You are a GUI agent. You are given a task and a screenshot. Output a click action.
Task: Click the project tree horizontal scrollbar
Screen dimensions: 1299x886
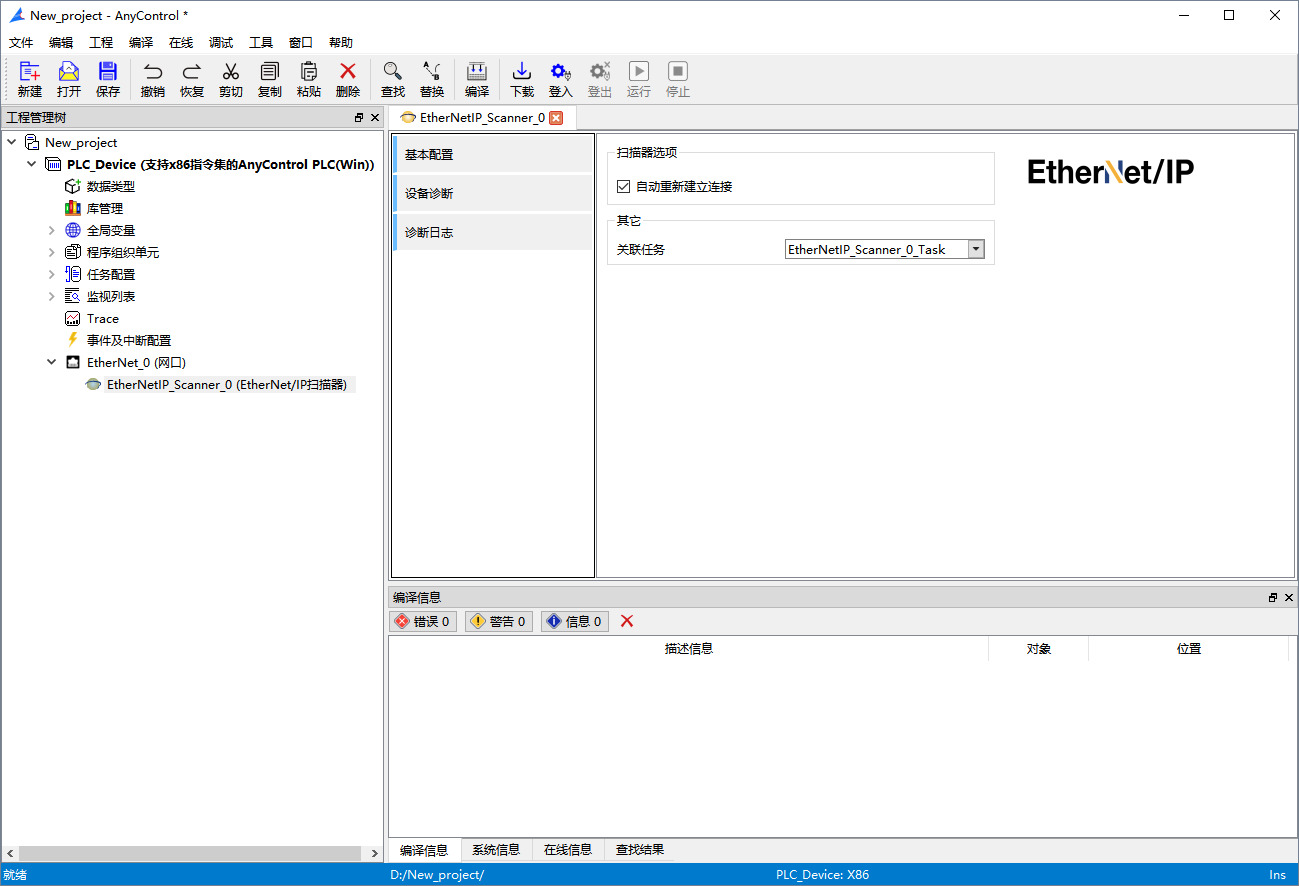[192, 853]
